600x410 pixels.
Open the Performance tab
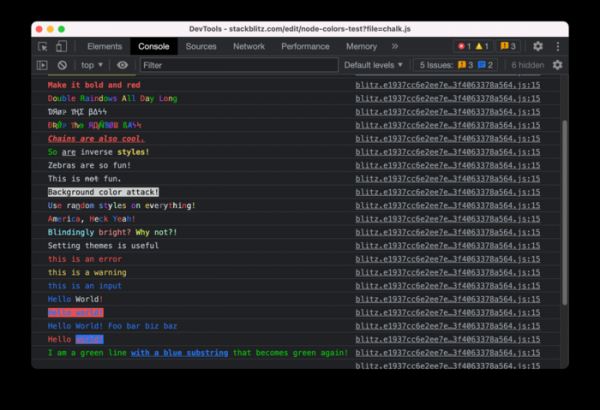click(x=305, y=46)
